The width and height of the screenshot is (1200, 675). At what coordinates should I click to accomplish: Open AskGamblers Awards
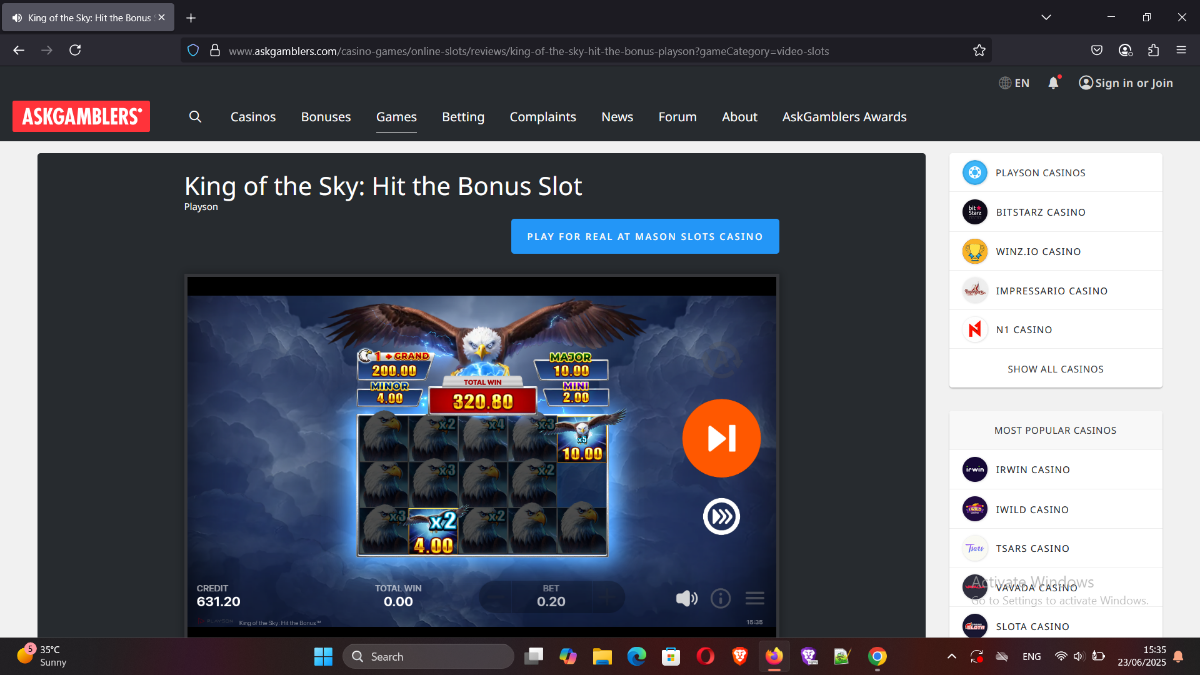point(844,117)
